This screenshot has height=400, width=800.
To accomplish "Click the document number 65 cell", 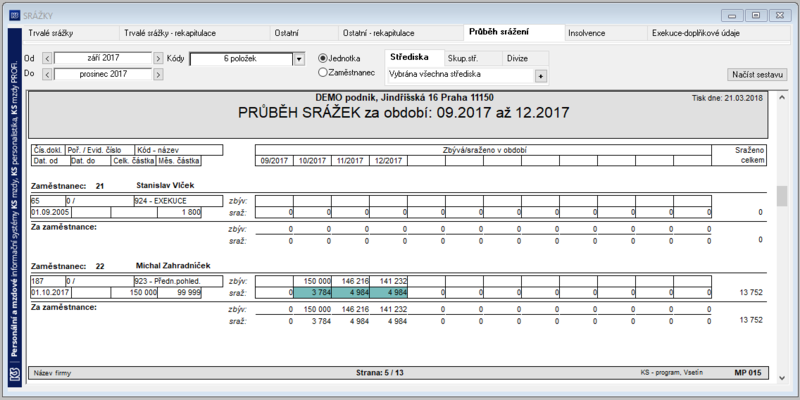I will (x=47, y=201).
